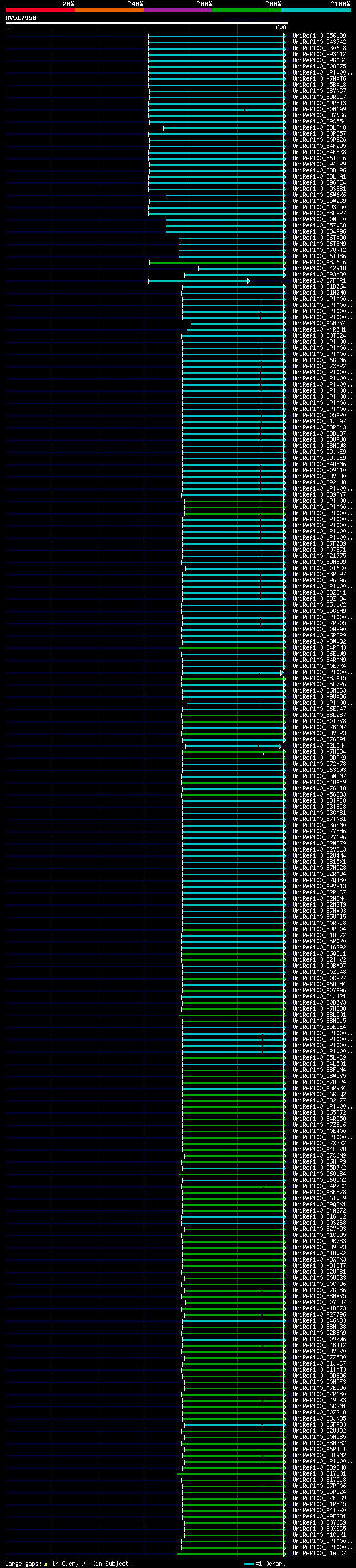
Task: Select hit label UniRef100_A6MZY4
Action: 319,323
